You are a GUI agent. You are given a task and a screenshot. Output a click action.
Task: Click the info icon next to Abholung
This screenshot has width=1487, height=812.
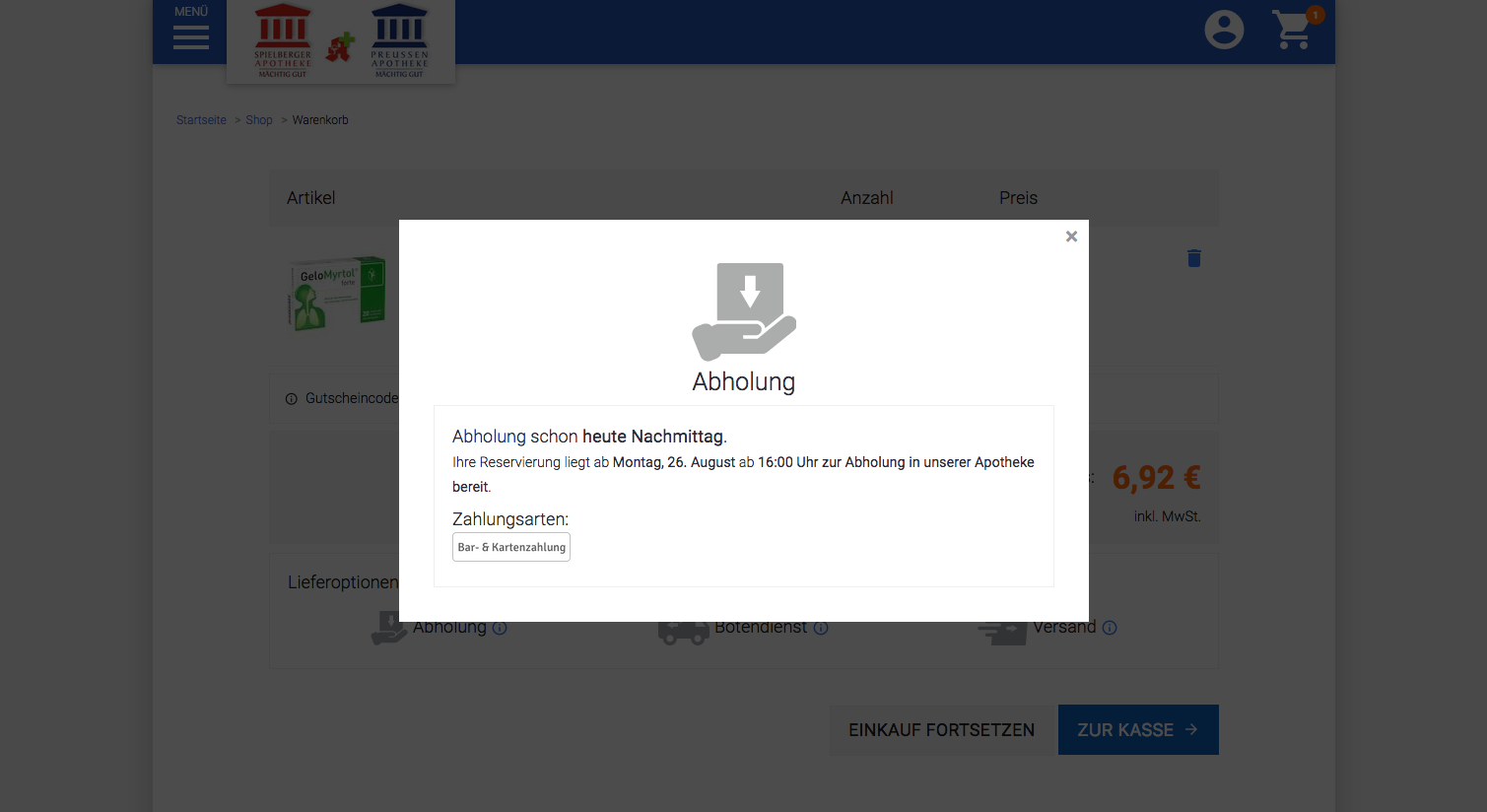500,628
